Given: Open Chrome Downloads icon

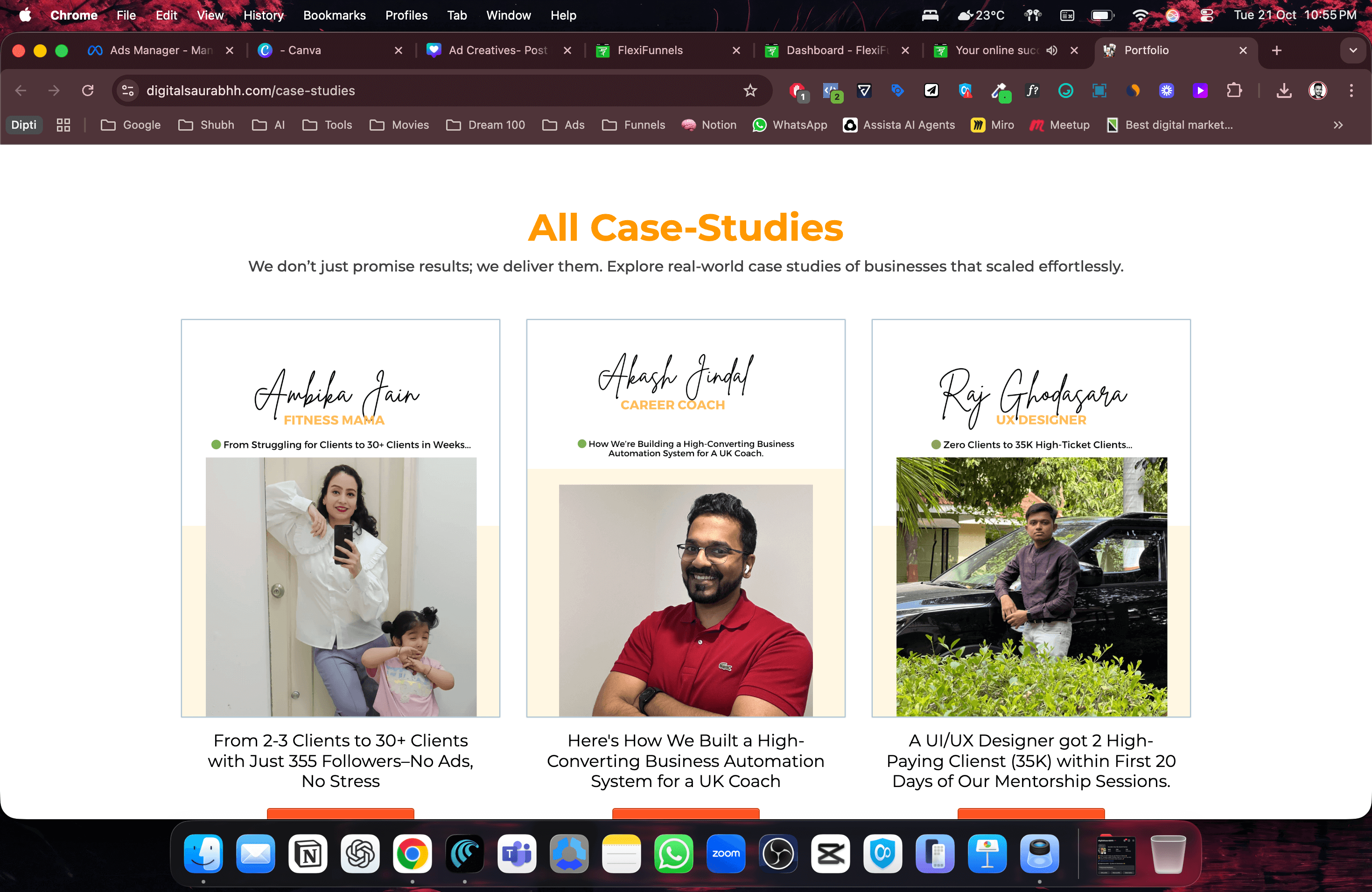Looking at the screenshot, I should 1284,91.
